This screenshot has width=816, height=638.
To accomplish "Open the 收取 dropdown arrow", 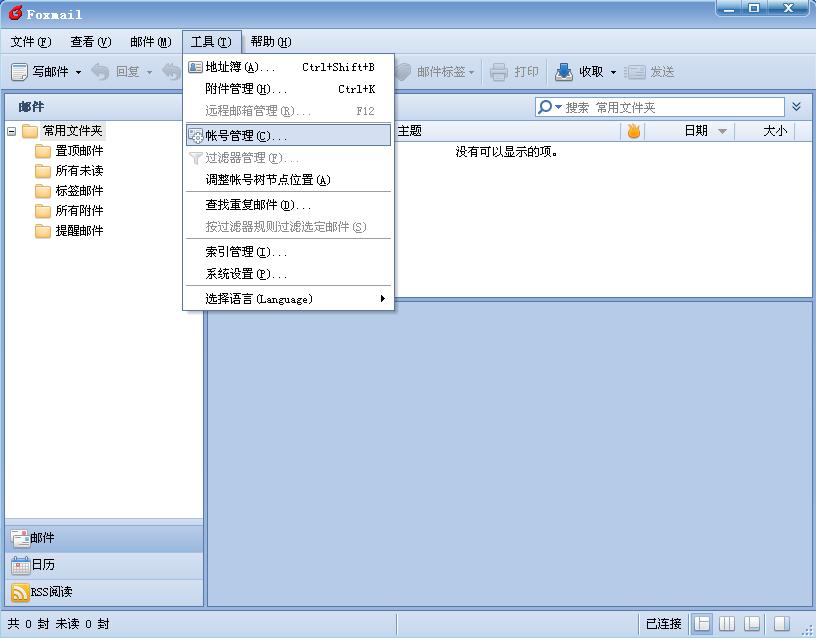I will 613,72.
